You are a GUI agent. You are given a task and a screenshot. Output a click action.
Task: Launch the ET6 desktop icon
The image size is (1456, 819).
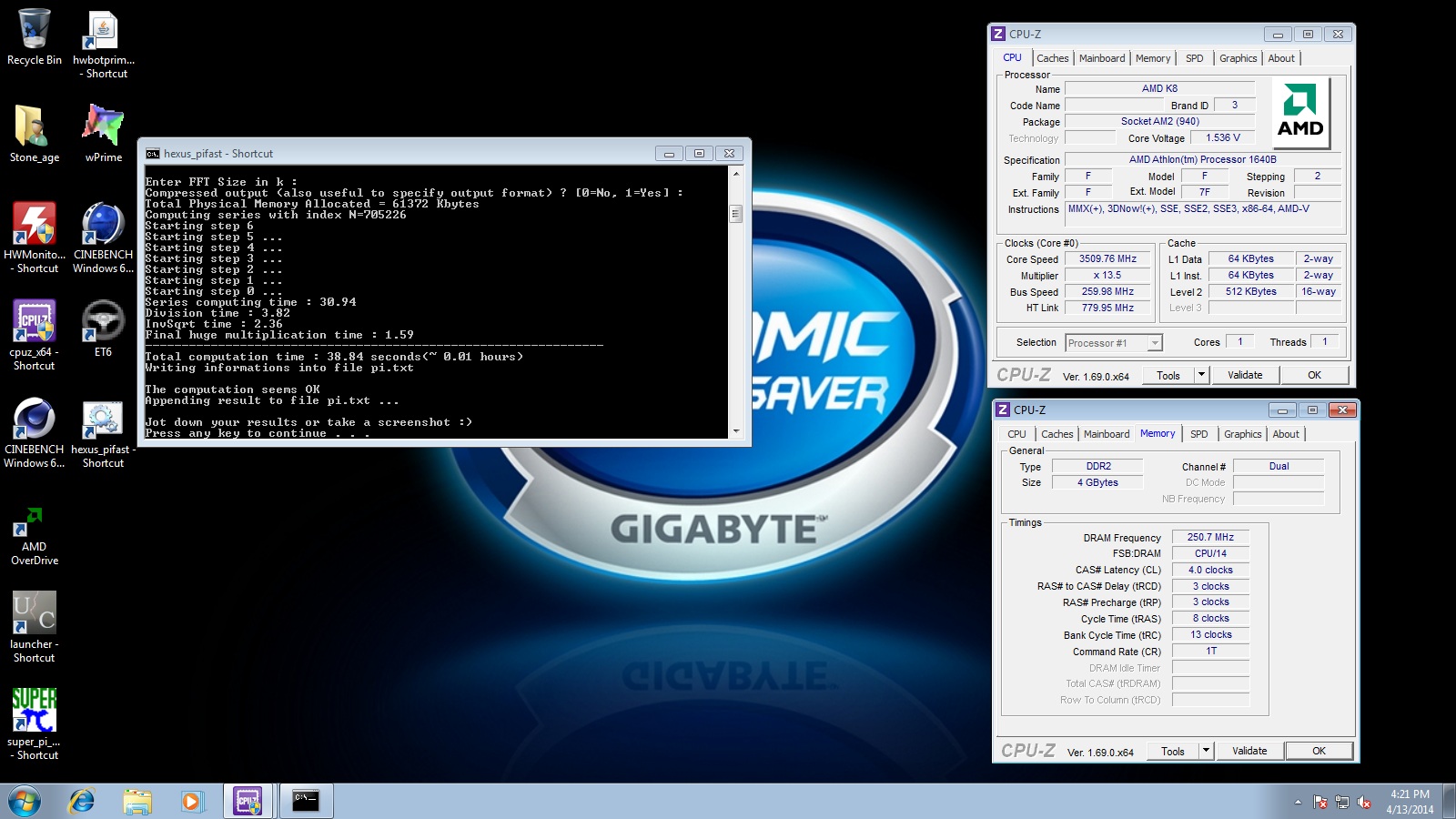(104, 329)
